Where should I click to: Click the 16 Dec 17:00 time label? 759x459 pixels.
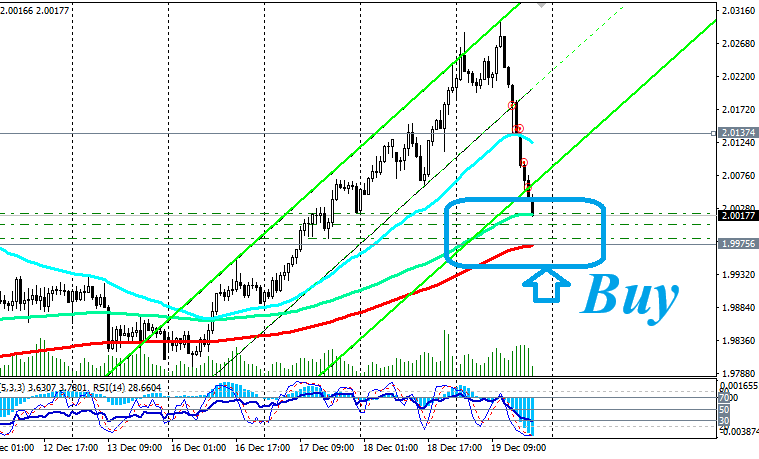tap(262, 447)
